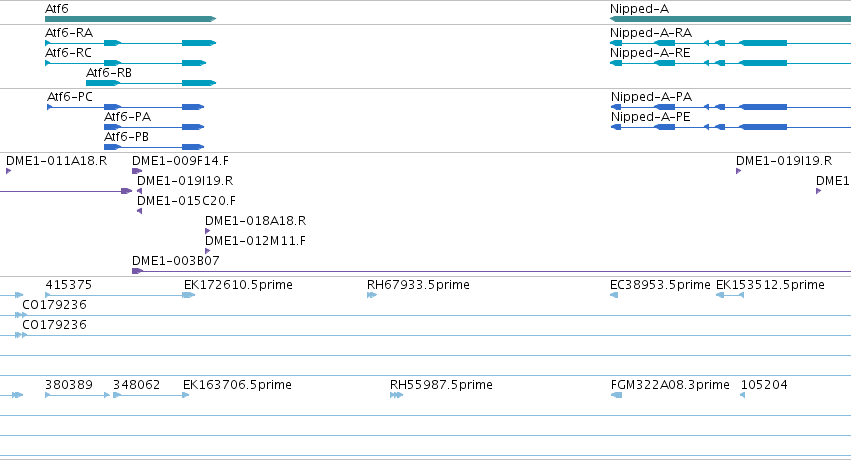Select the EK153512.5prime EST glyph
Viewport: 851px width, 460px height.
[730, 295]
